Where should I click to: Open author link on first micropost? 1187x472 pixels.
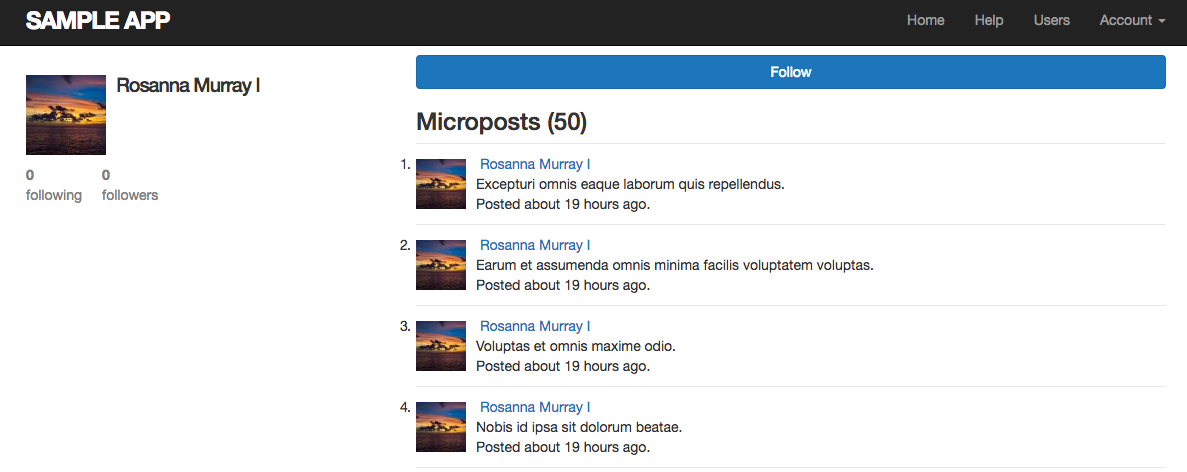535,164
